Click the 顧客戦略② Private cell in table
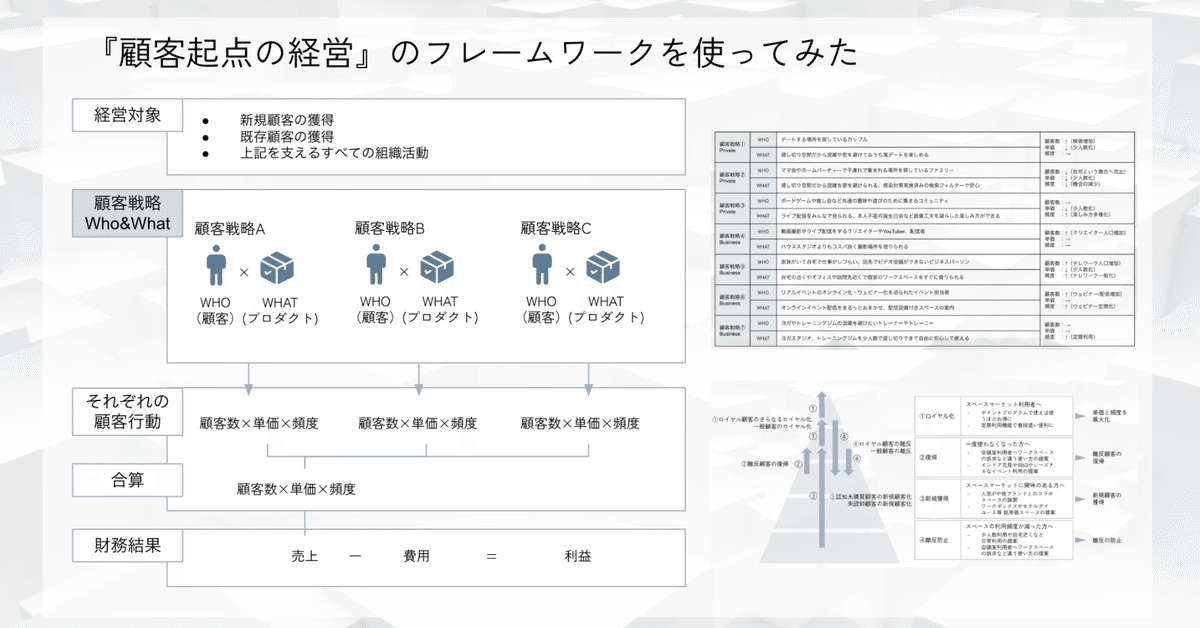Image resolution: width=1200 pixels, height=628 pixels. 732,178
